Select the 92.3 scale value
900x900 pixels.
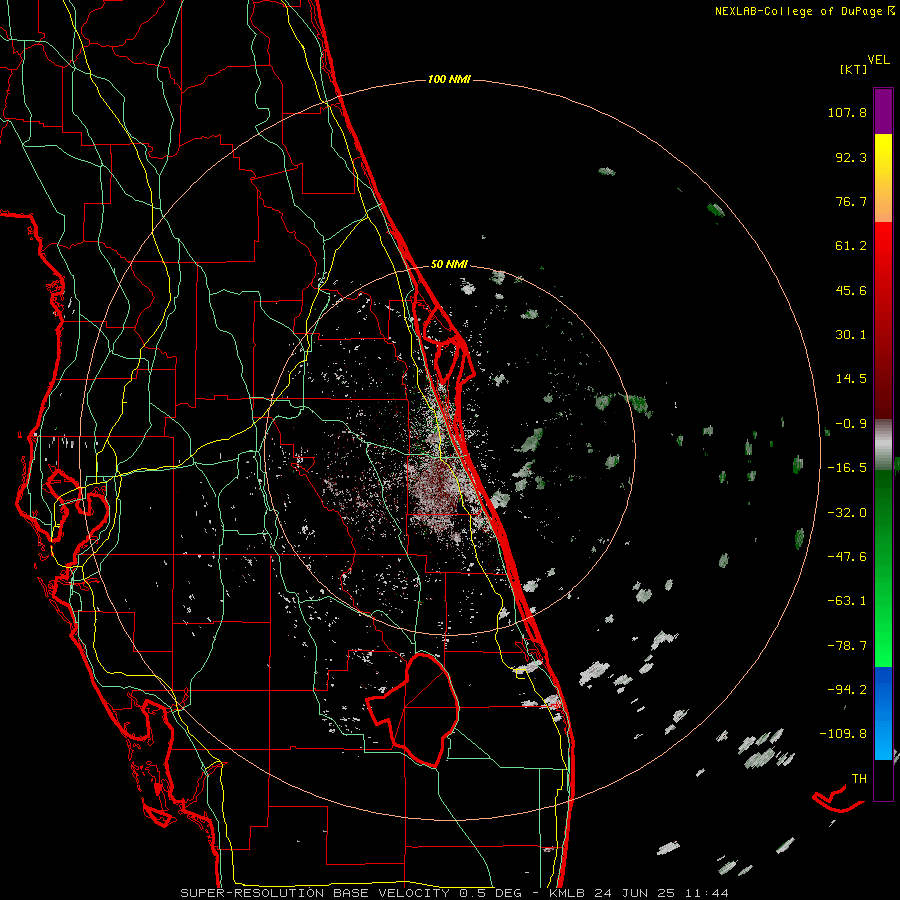[851, 157]
